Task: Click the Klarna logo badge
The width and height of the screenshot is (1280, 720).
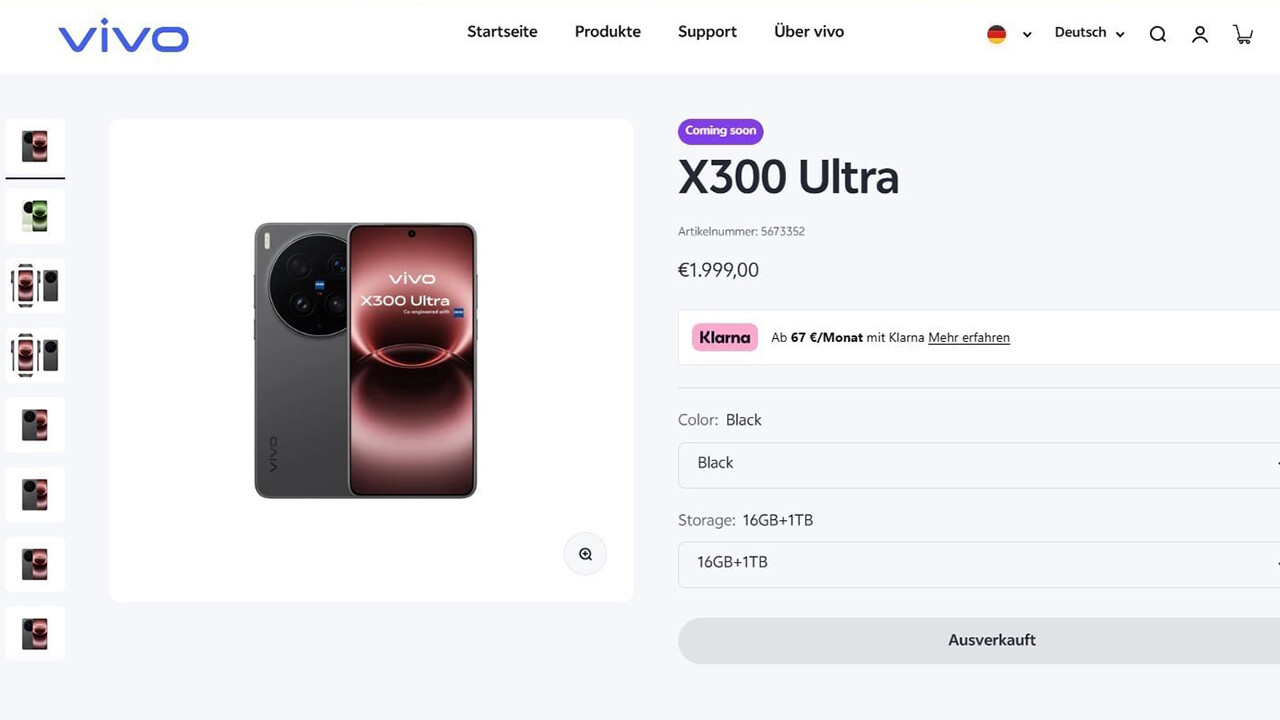Action: point(724,337)
